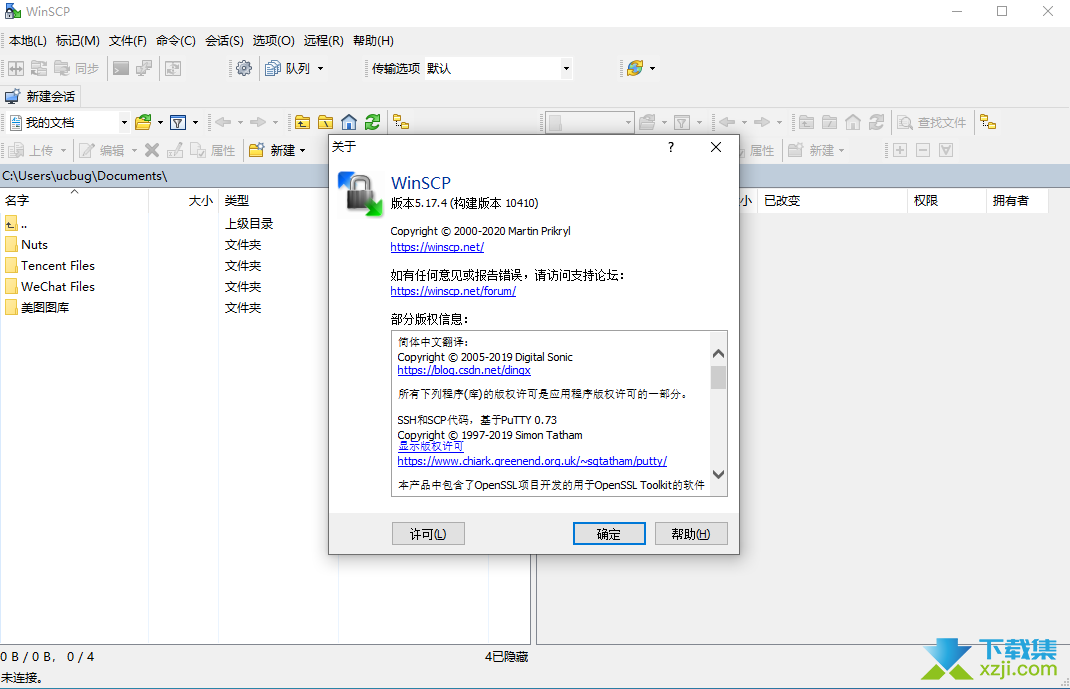The image size is (1070, 689).
Task: Open the chiark.greenend.org.uk putty link
Action: pos(532,461)
